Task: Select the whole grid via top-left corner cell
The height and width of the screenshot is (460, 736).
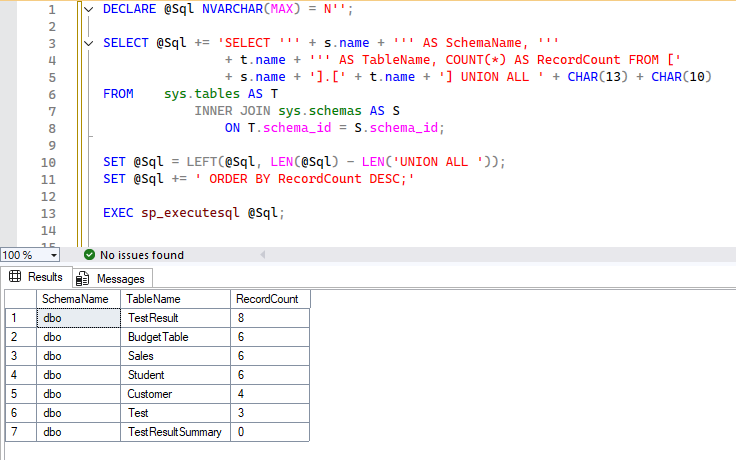Action: point(20,299)
